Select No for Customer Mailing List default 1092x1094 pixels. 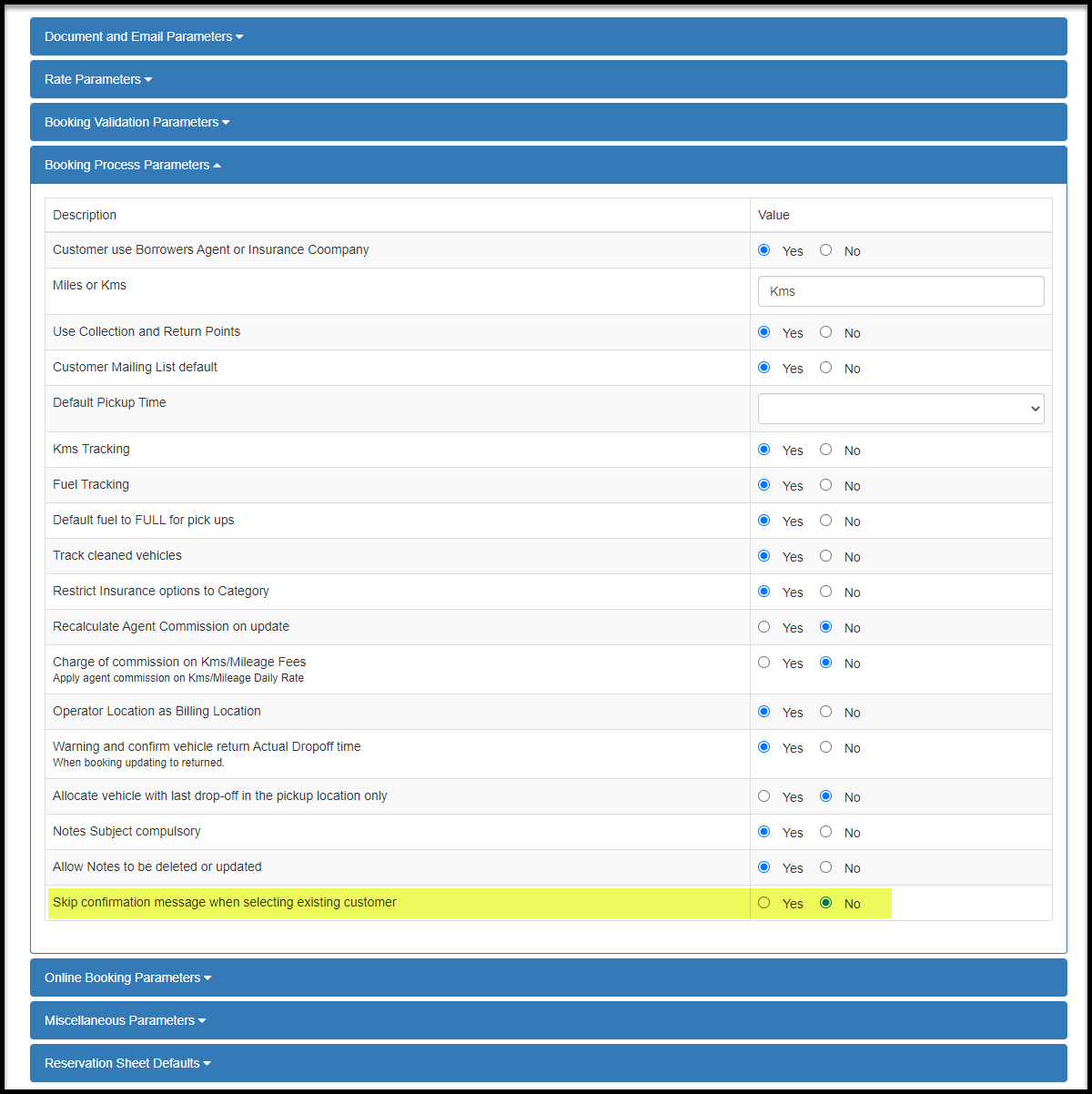click(825, 367)
